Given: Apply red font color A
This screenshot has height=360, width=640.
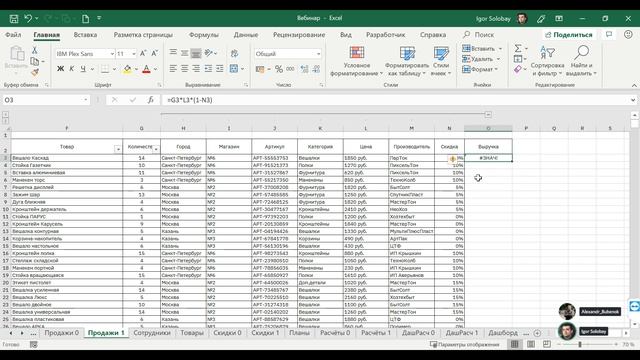Looking at the screenshot, I should 146,69.
